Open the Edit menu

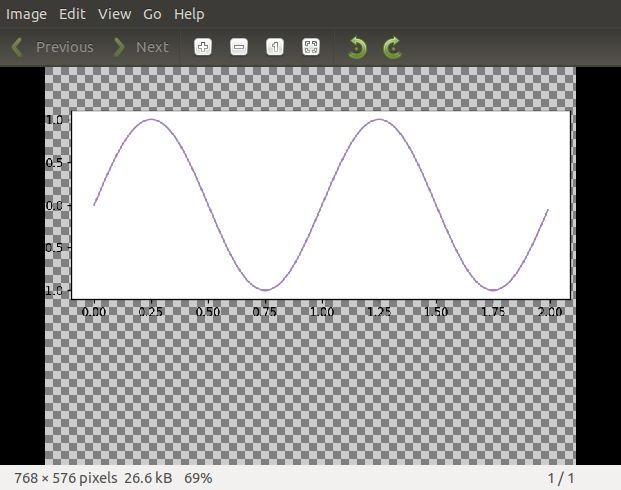[x=72, y=14]
